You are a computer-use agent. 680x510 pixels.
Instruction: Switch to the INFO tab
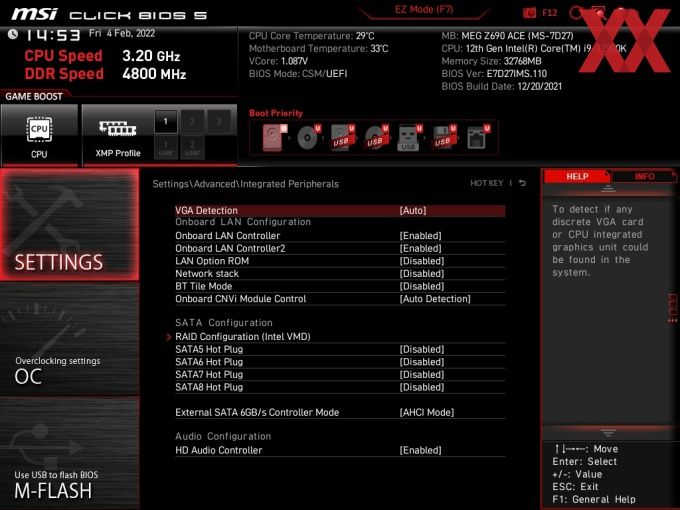tap(644, 176)
